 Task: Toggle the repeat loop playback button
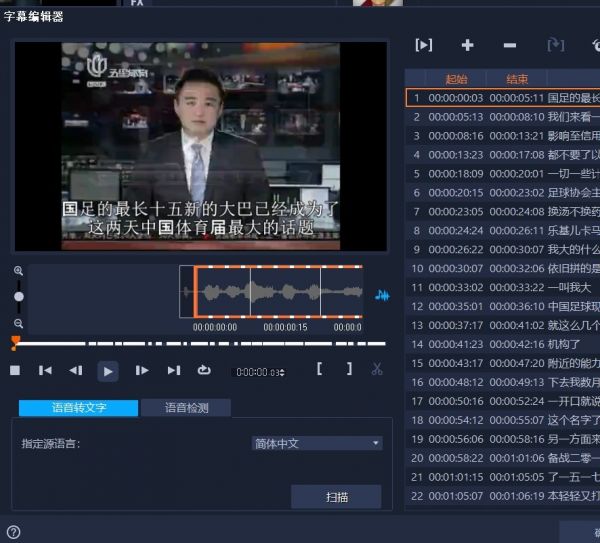[x=204, y=370]
